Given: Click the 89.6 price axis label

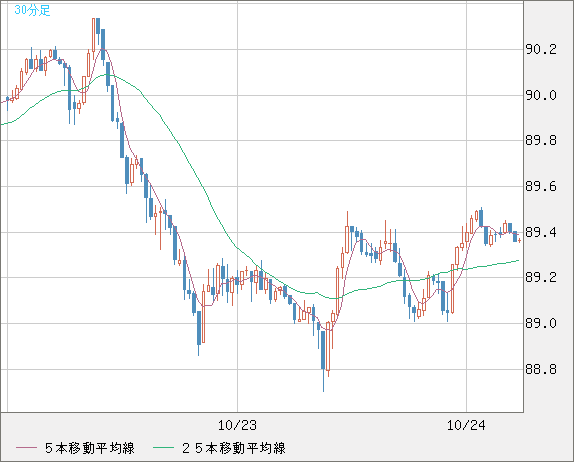Looking at the screenshot, I should pyautogui.click(x=541, y=187).
